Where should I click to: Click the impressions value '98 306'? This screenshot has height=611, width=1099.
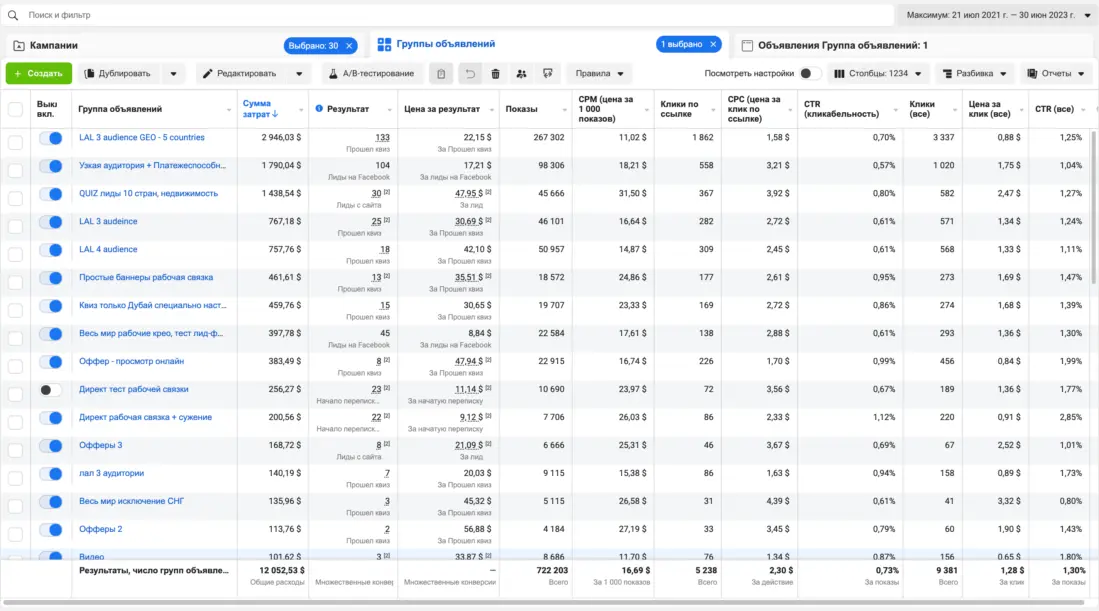(x=551, y=165)
